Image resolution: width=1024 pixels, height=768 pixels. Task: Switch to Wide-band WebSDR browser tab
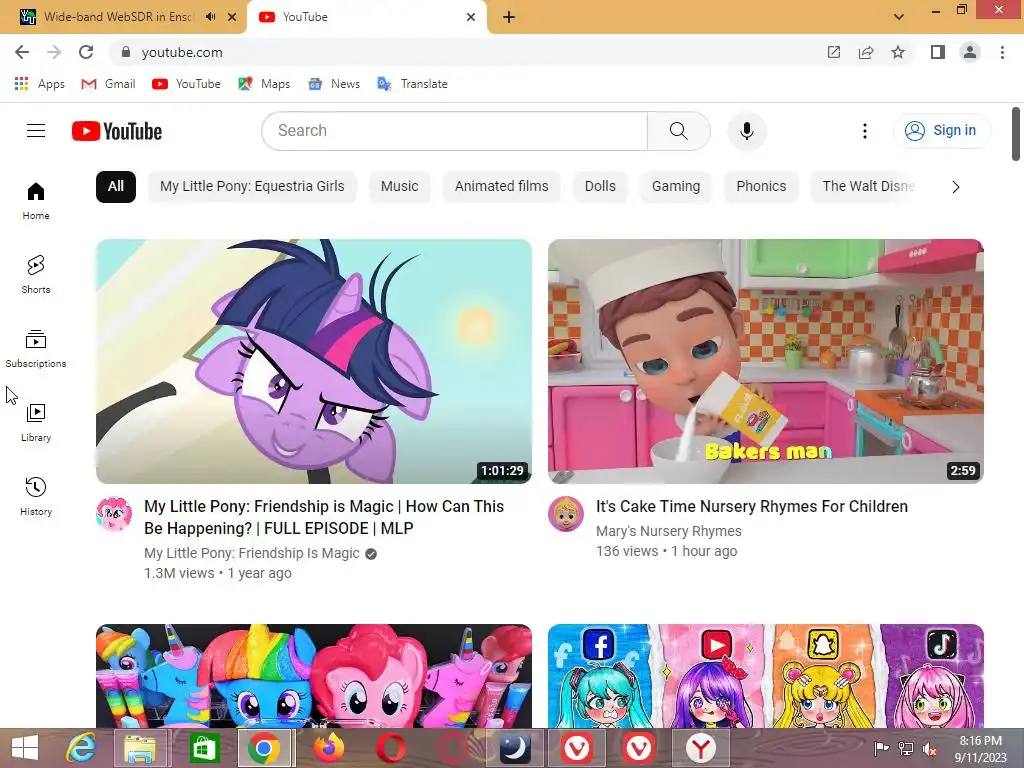click(x=118, y=17)
